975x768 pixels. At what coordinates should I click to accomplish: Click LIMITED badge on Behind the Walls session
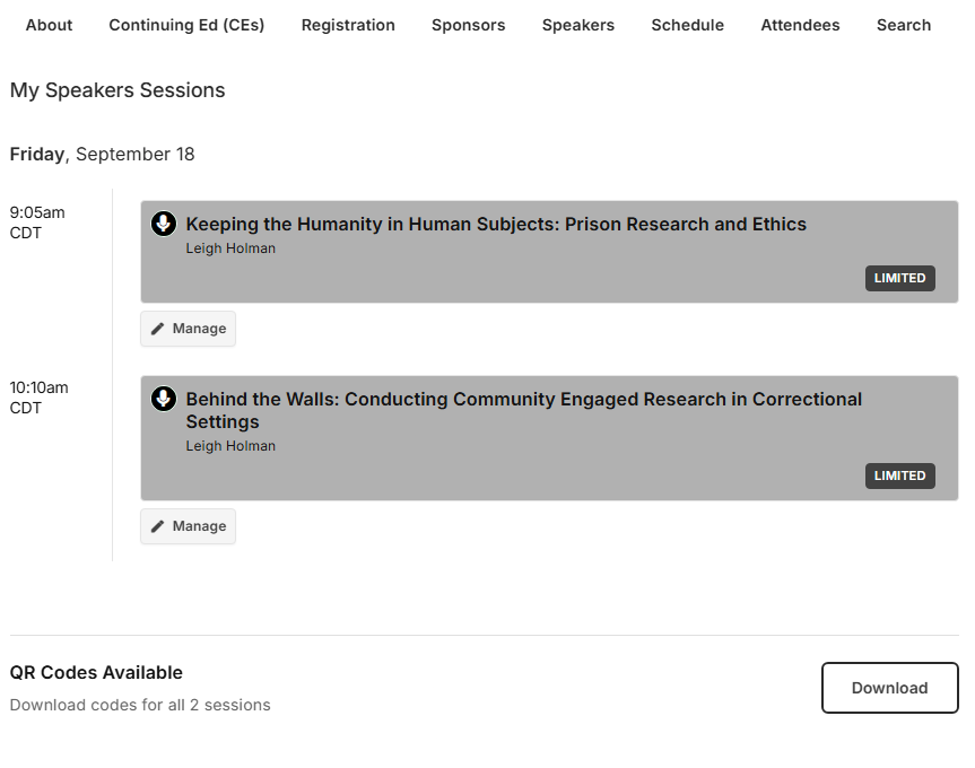[x=900, y=476]
